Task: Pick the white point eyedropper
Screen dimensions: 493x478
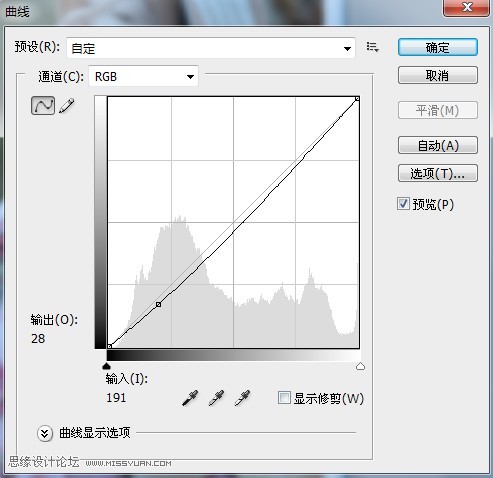Action: pyautogui.click(x=242, y=398)
